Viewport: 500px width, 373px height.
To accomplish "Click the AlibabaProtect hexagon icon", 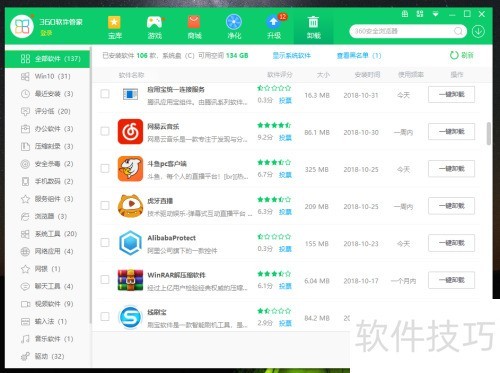I will (x=130, y=243).
